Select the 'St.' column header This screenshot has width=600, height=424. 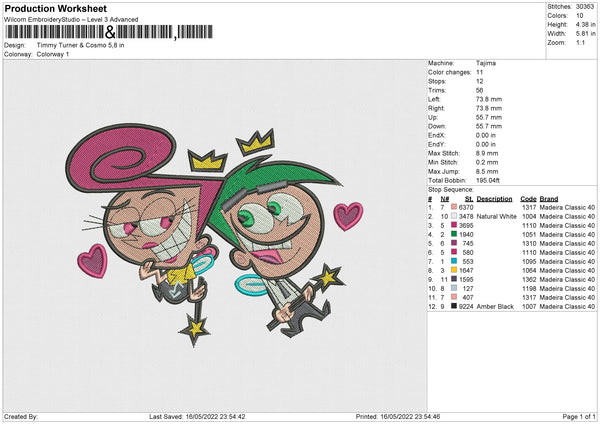[469, 199]
